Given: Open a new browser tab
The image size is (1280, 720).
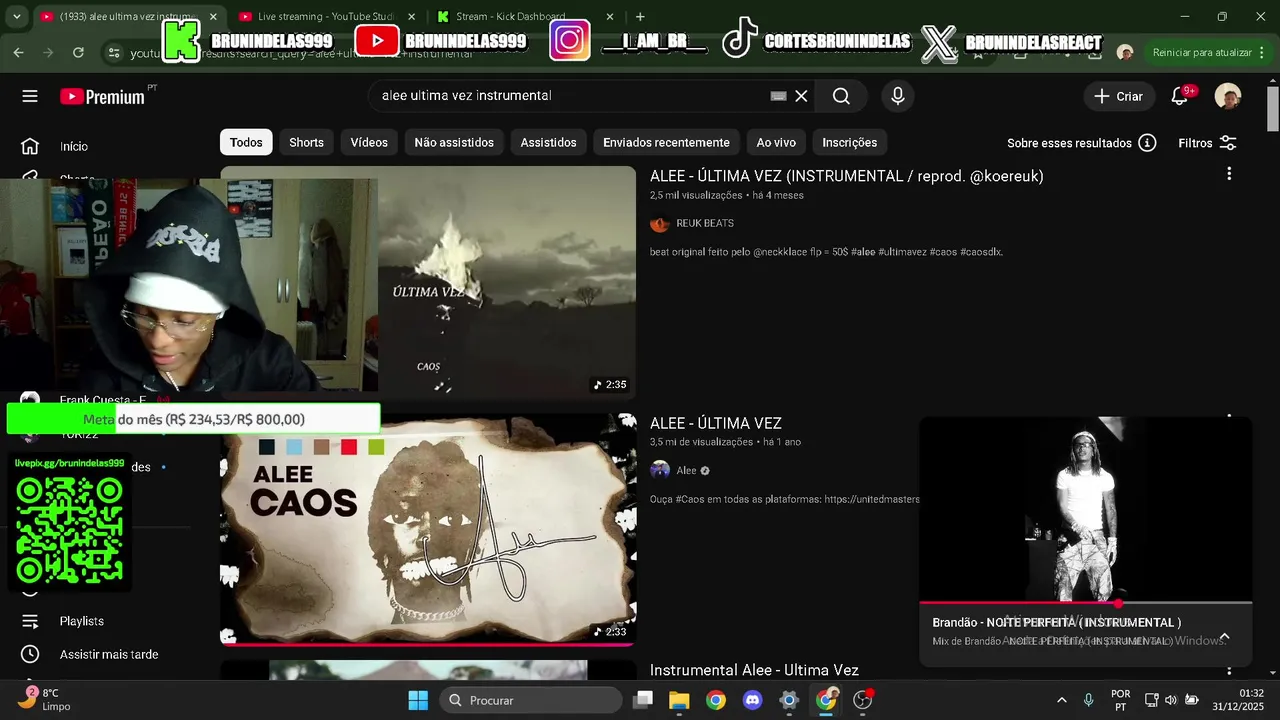Looking at the screenshot, I should [x=640, y=16].
